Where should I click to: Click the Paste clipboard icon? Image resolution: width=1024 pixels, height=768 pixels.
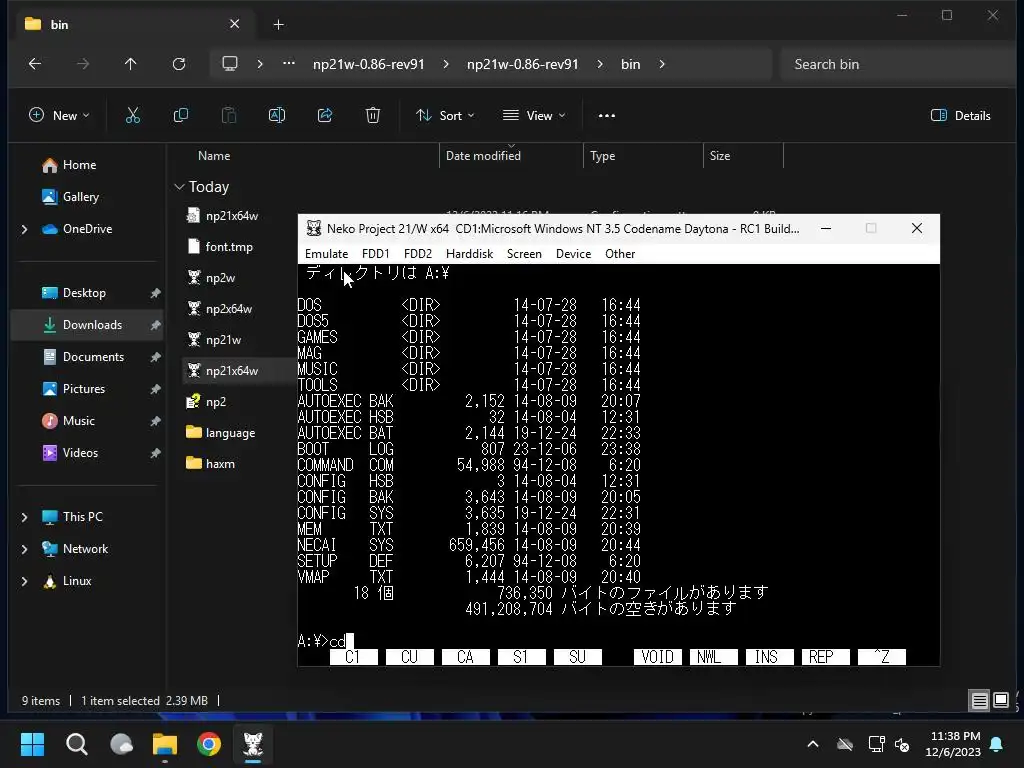click(229, 116)
